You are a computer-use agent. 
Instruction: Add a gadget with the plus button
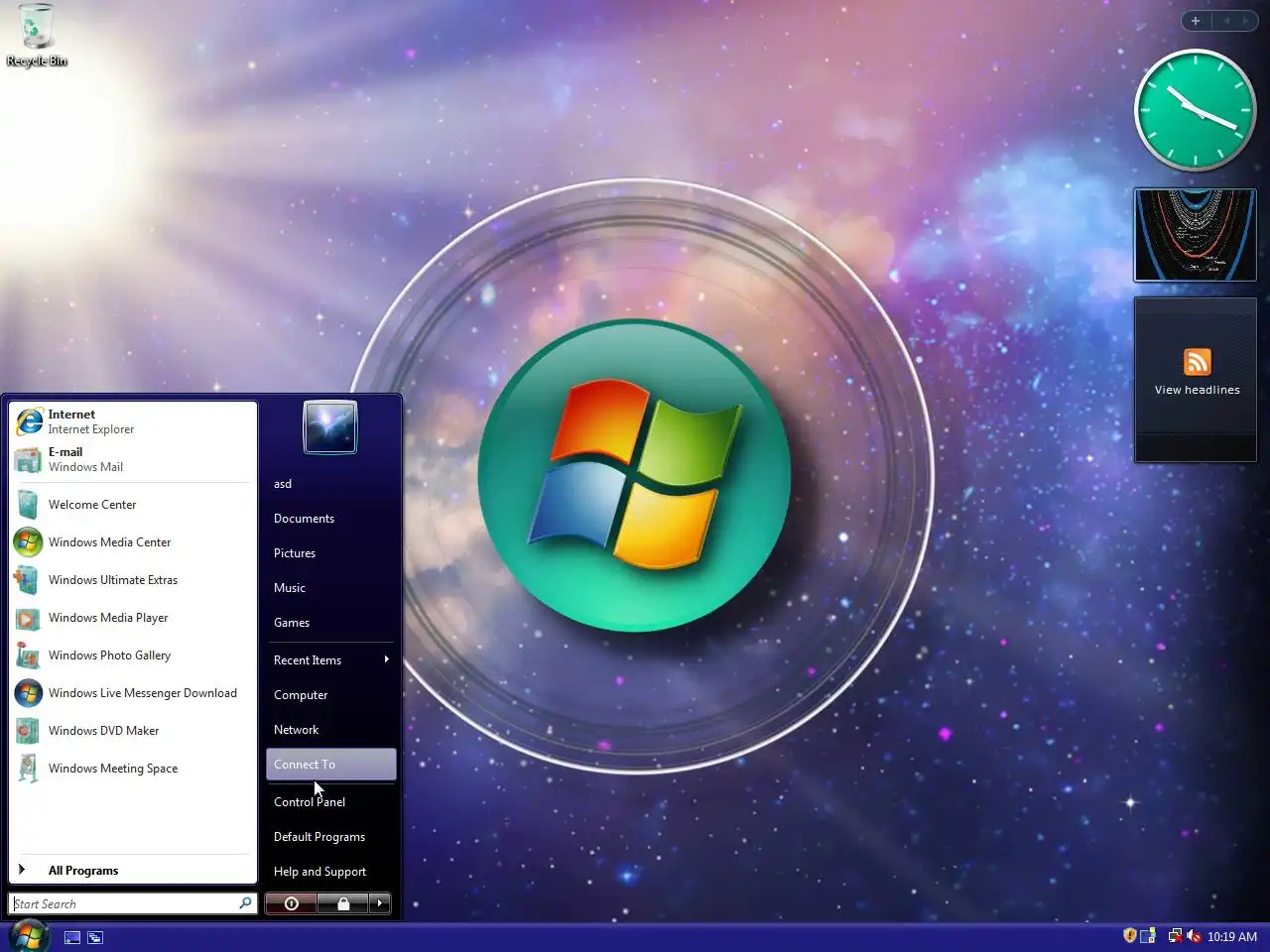click(x=1196, y=21)
